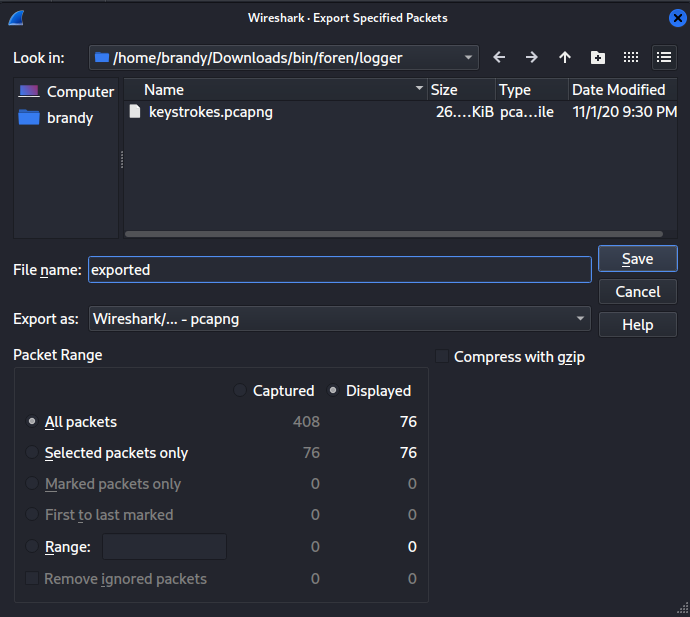Image resolution: width=690 pixels, height=617 pixels.
Task: Switch to detailed list view
Action: tap(664, 57)
